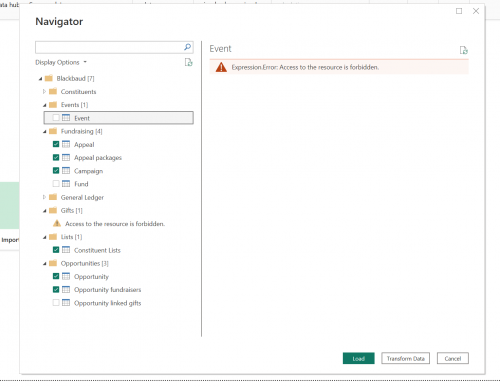The image size is (500, 387).
Task: Click the refresh preview icon beside Event
Action: [x=464, y=50]
